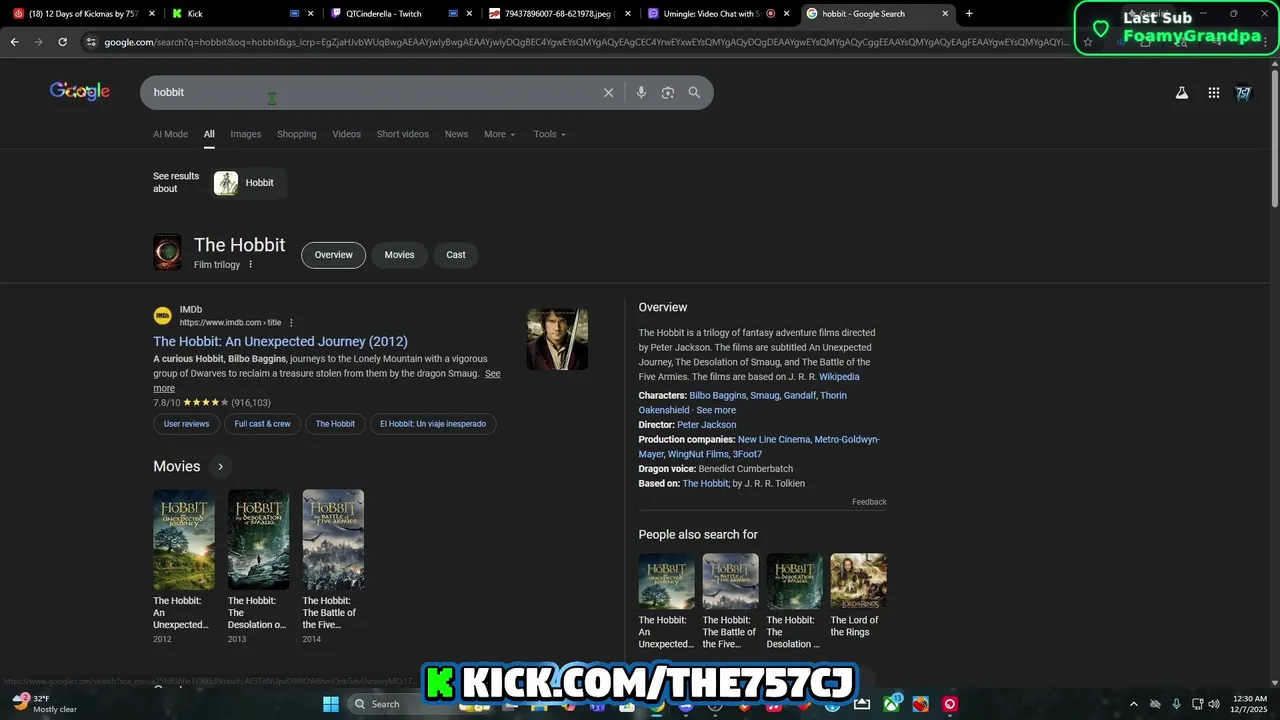Image resolution: width=1280 pixels, height=720 pixels.
Task: Open the Search Labs flask icon
Action: [x=1181, y=92]
